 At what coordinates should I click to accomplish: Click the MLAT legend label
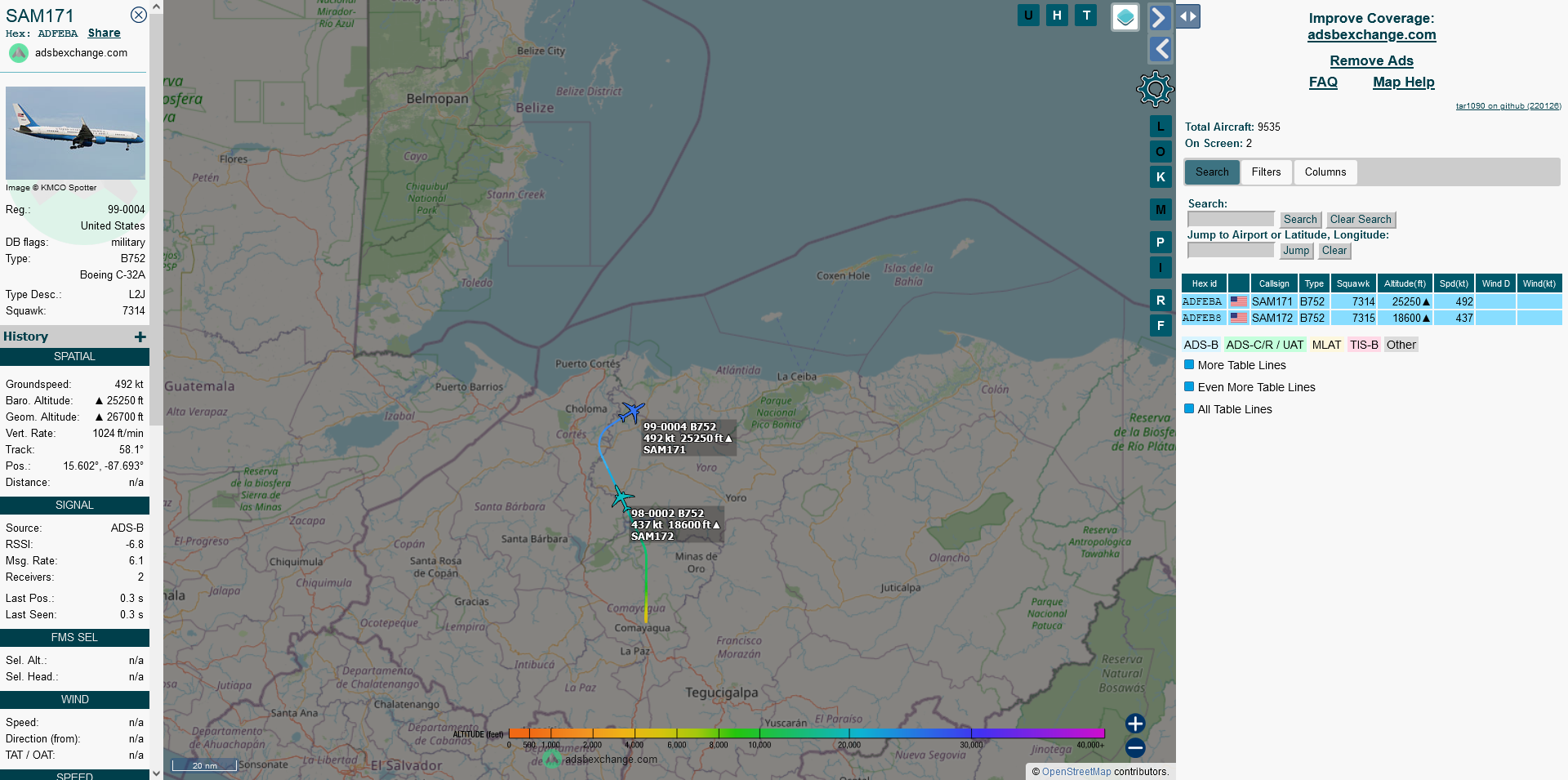1326,345
